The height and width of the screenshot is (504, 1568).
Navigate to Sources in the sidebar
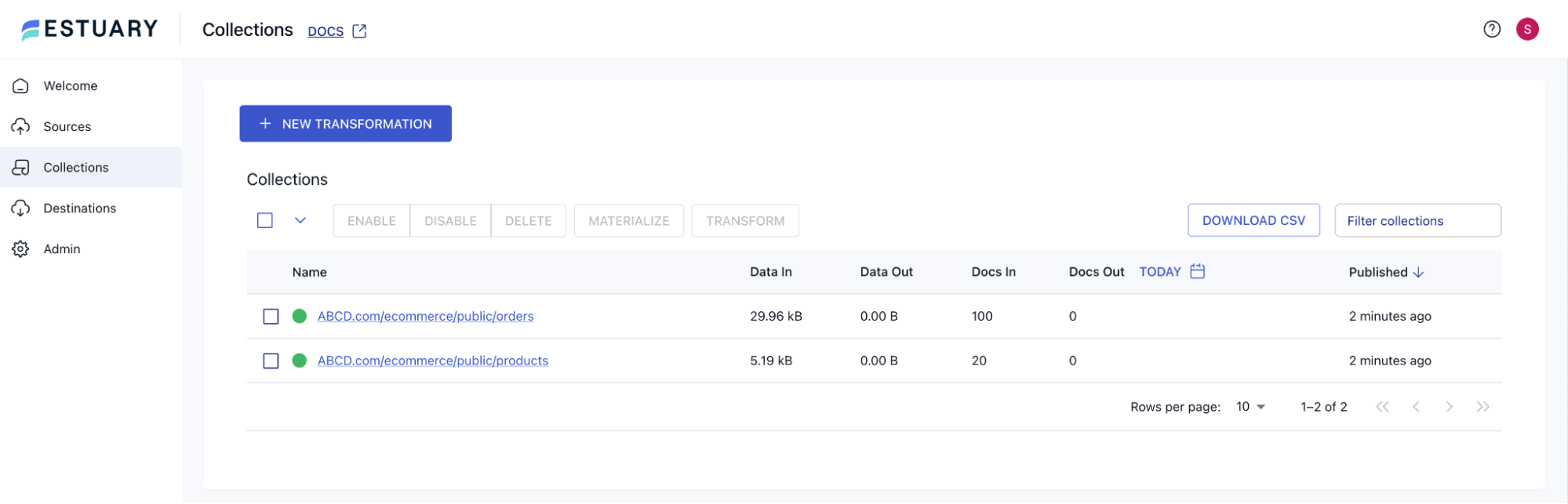(x=91, y=126)
